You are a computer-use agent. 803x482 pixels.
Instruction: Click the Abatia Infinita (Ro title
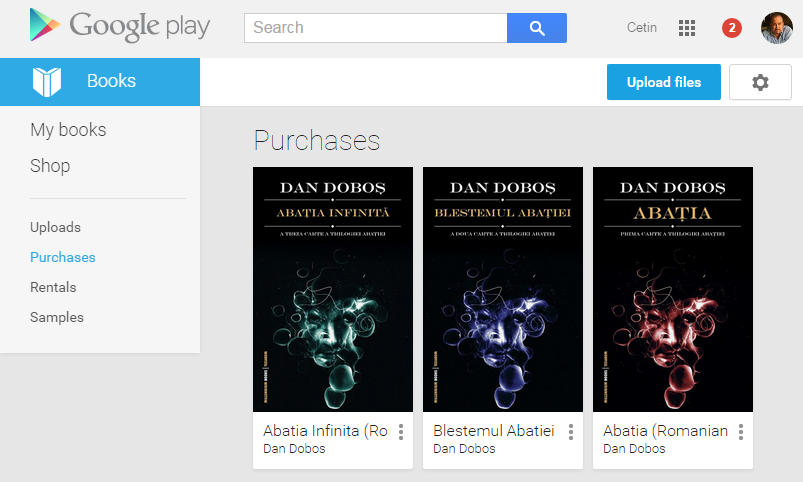(325, 431)
